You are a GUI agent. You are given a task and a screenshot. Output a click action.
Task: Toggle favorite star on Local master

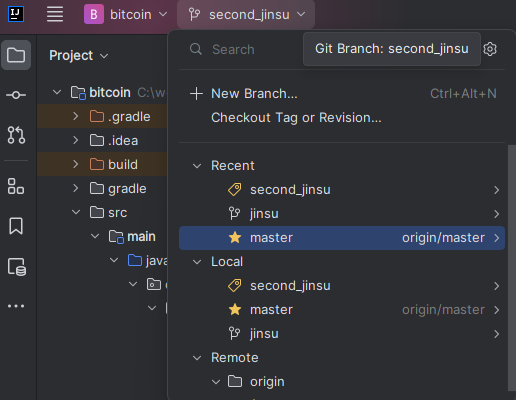click(235, 309)
